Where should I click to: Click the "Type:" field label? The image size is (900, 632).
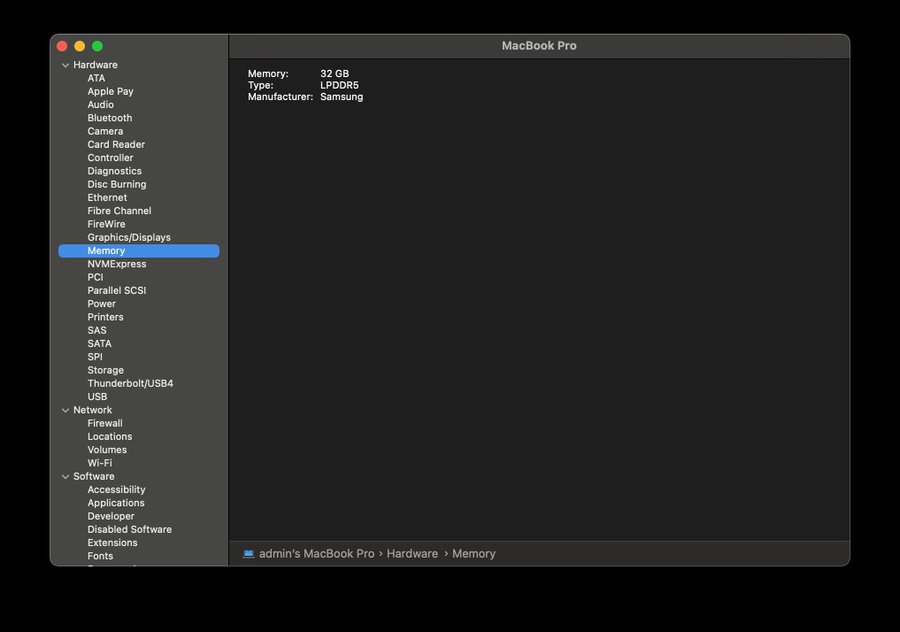pos(261,85)
